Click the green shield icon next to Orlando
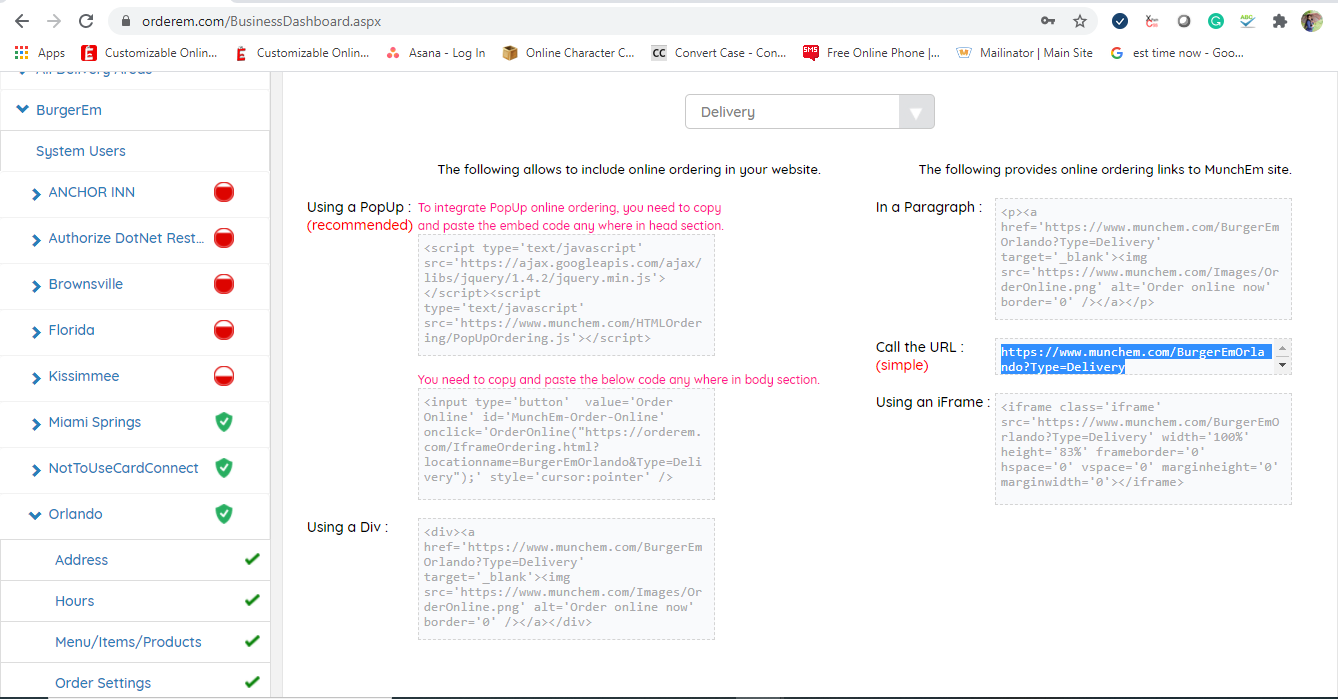 (x=224, y=514)
